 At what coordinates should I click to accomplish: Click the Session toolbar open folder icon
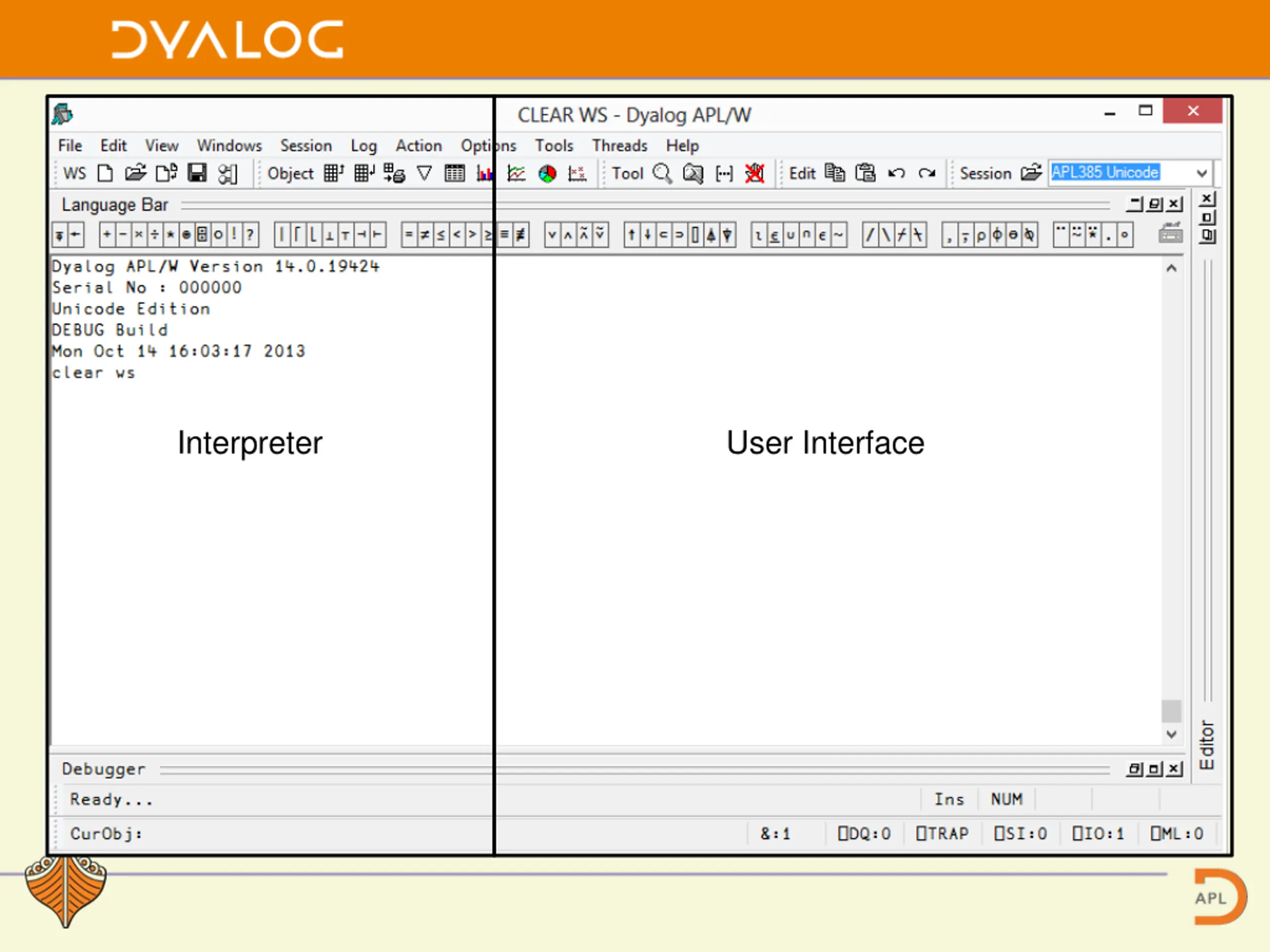1031,172
